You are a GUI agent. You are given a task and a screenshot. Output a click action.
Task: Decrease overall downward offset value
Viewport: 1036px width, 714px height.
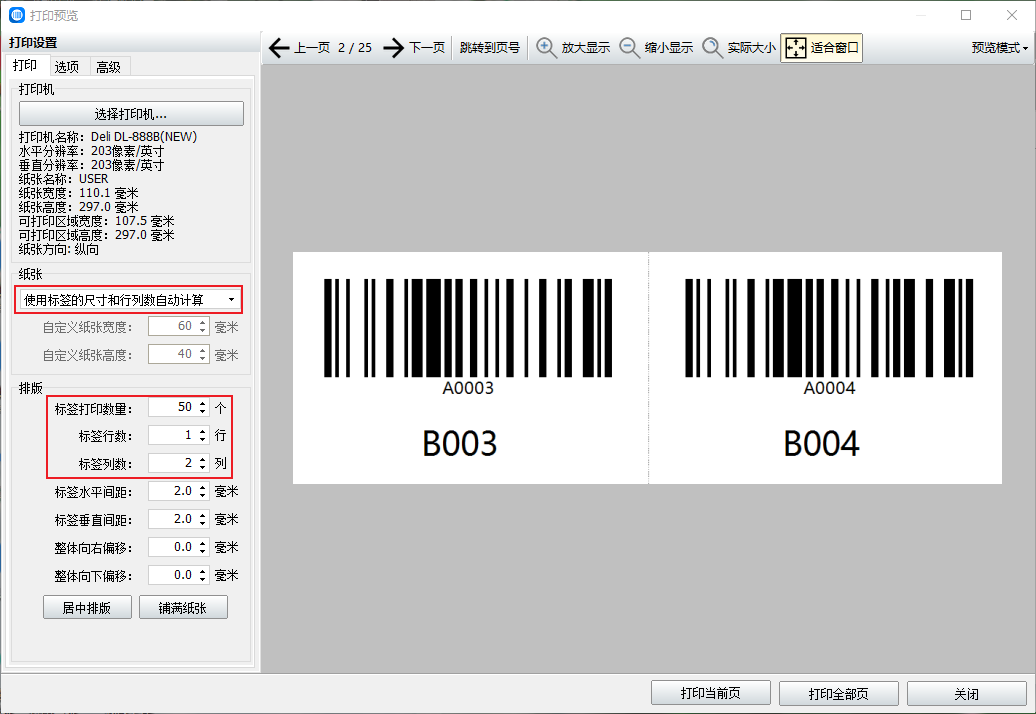click(x=203, y=579)
